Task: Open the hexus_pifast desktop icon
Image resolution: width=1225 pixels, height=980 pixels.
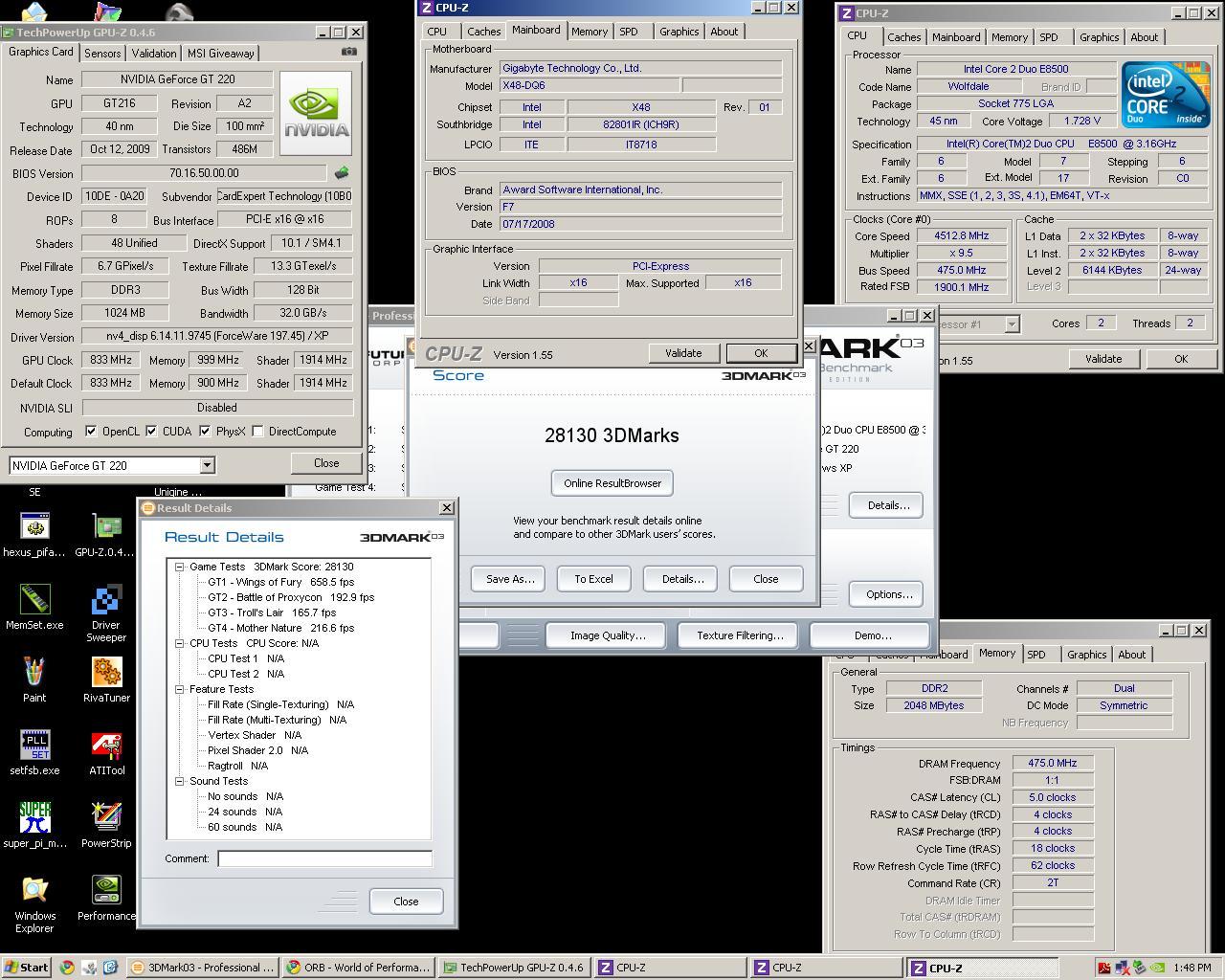Action: (x=34, y=533)
